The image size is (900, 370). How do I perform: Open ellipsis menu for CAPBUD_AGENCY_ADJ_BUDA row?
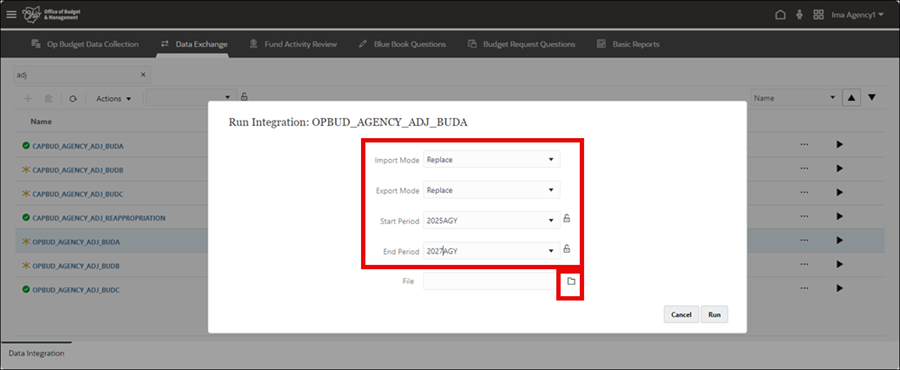click(804, 145)
